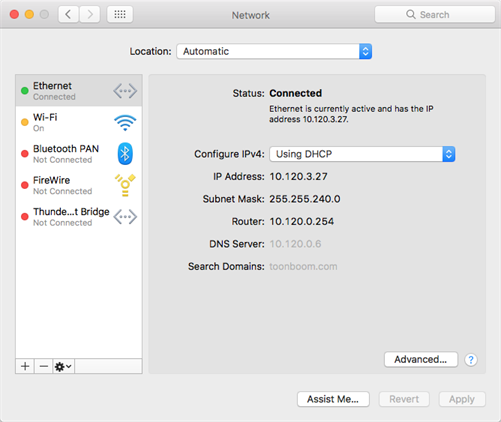Open the Location dropdown set to Automatic

pos(274,51)
